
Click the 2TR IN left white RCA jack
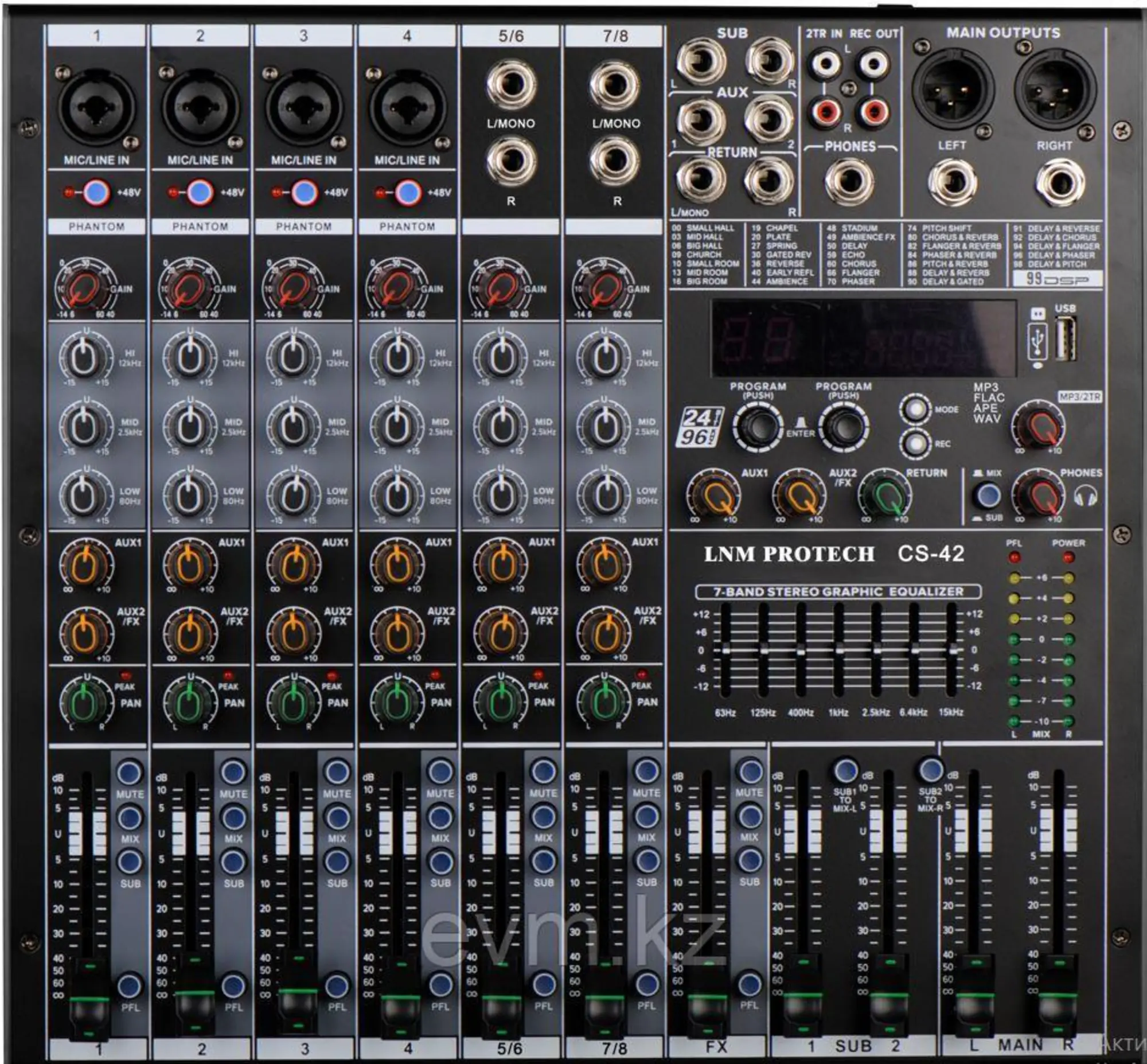tap(826, 63)
